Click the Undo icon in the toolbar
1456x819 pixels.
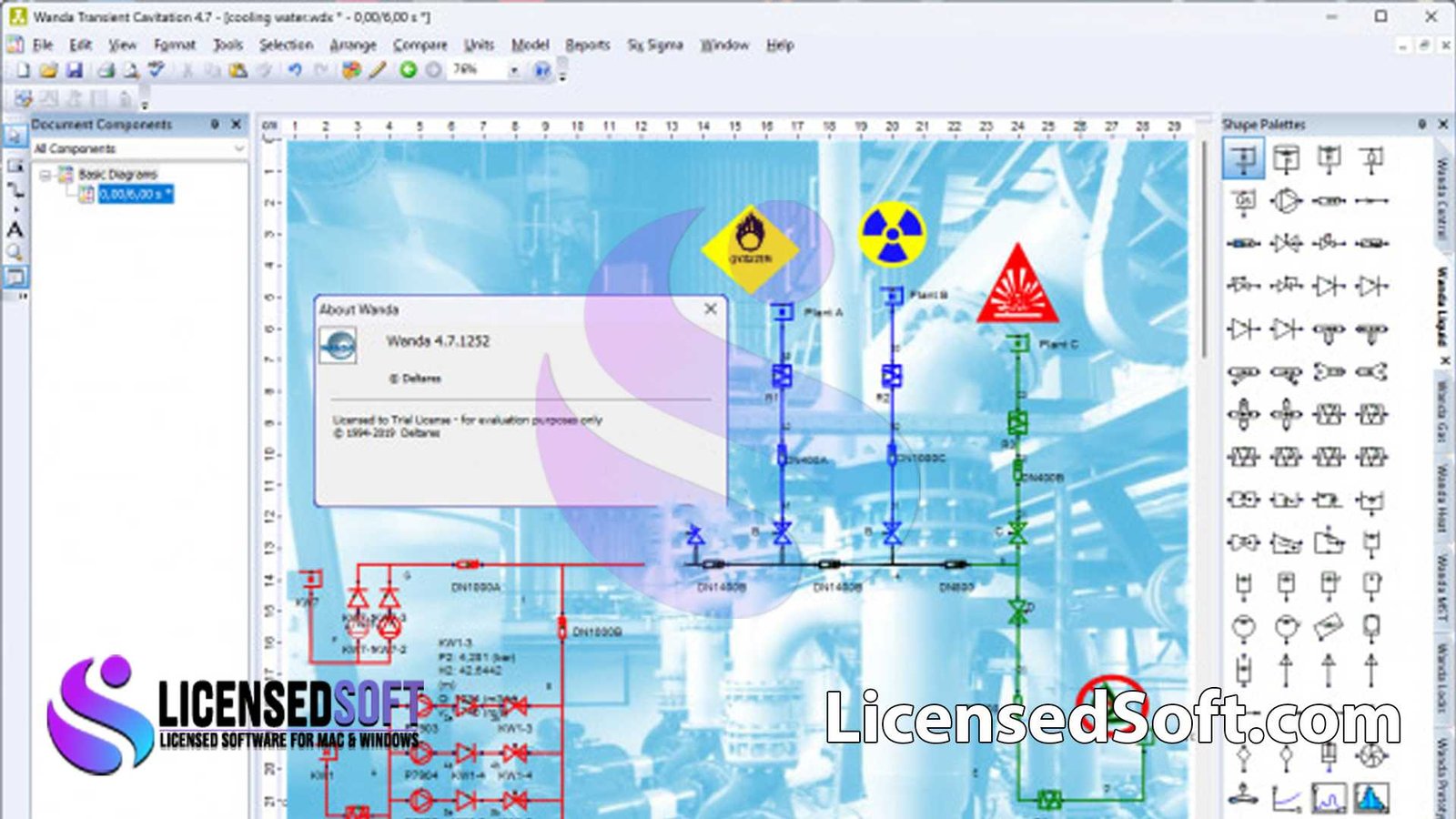tap(295, 69)
